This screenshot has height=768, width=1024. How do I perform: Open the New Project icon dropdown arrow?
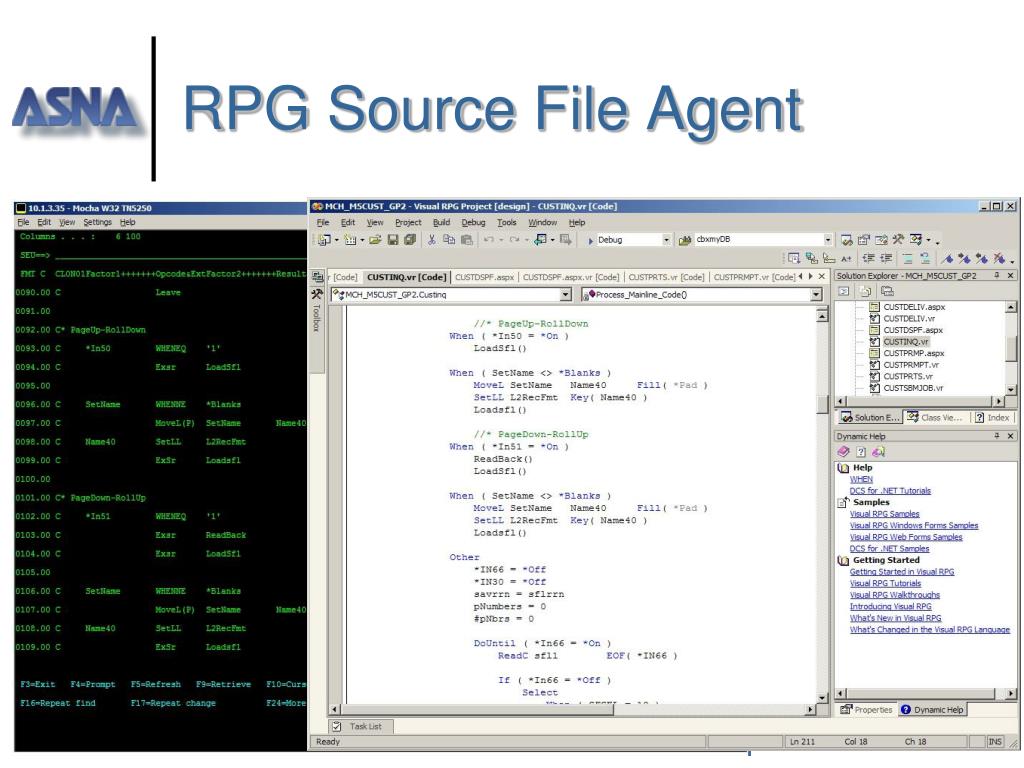click(x=336, y=240)
